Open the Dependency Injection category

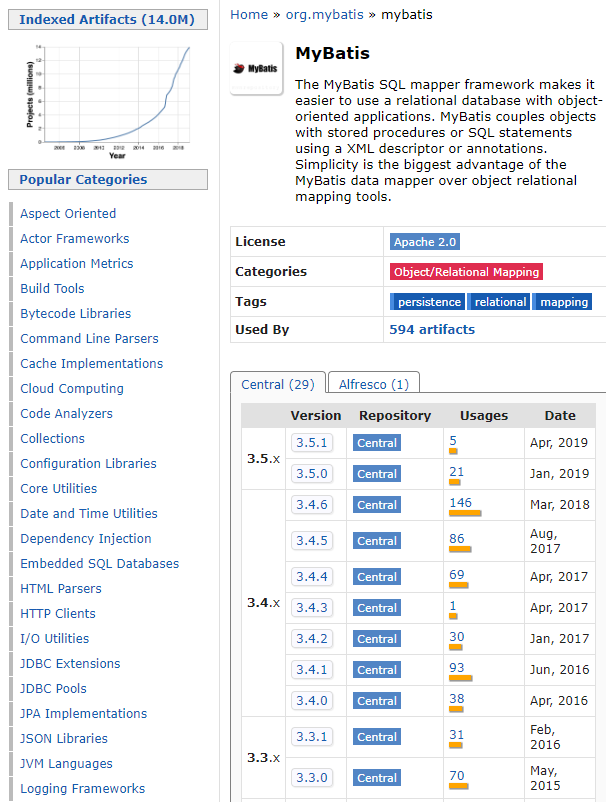[86, 539]
